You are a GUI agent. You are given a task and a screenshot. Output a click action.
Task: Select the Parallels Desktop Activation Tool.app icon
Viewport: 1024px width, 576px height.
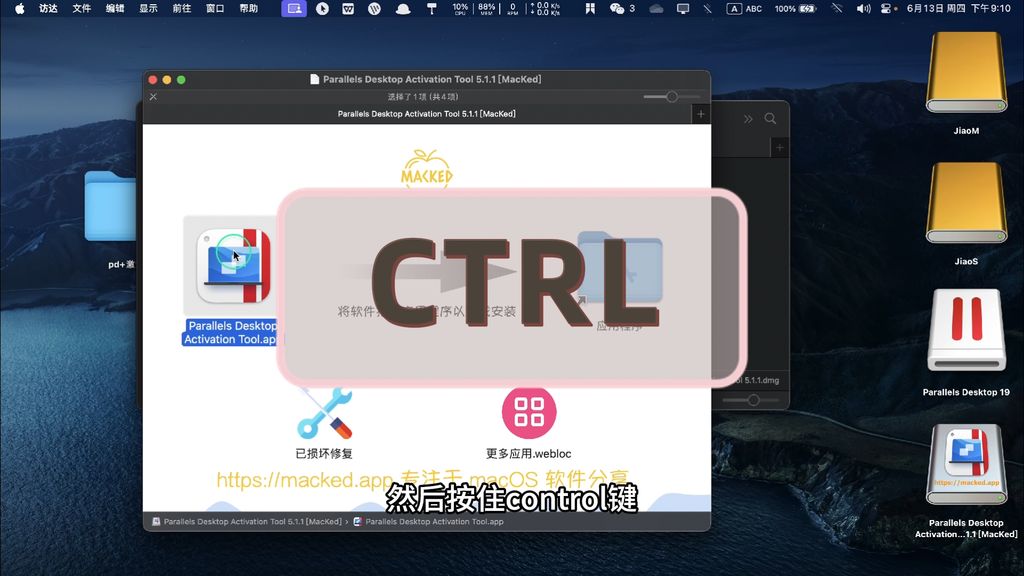pos(233,266)
